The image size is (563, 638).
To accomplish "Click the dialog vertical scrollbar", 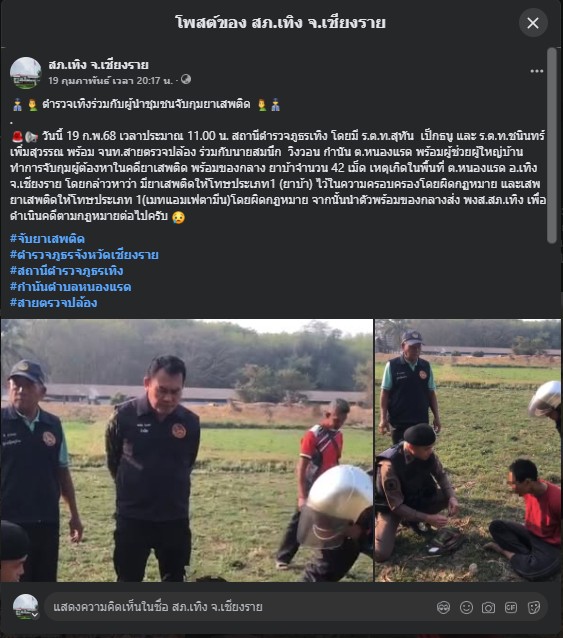I will (x=552, y=146).
